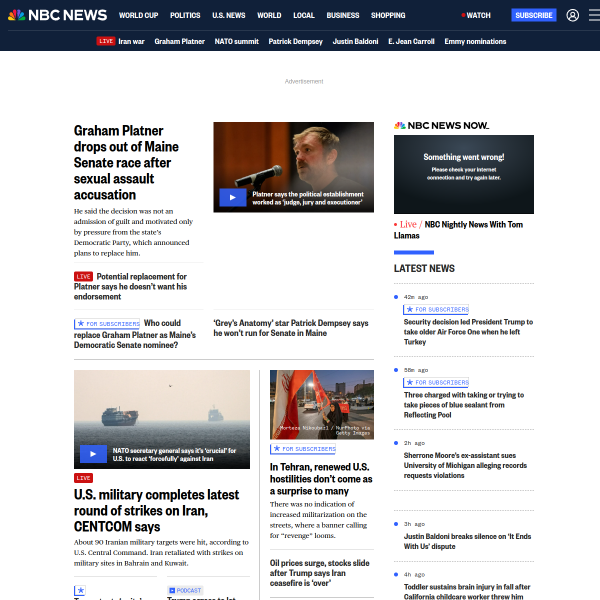Open Three charged blue sealant story

click(x=464, y=405)
